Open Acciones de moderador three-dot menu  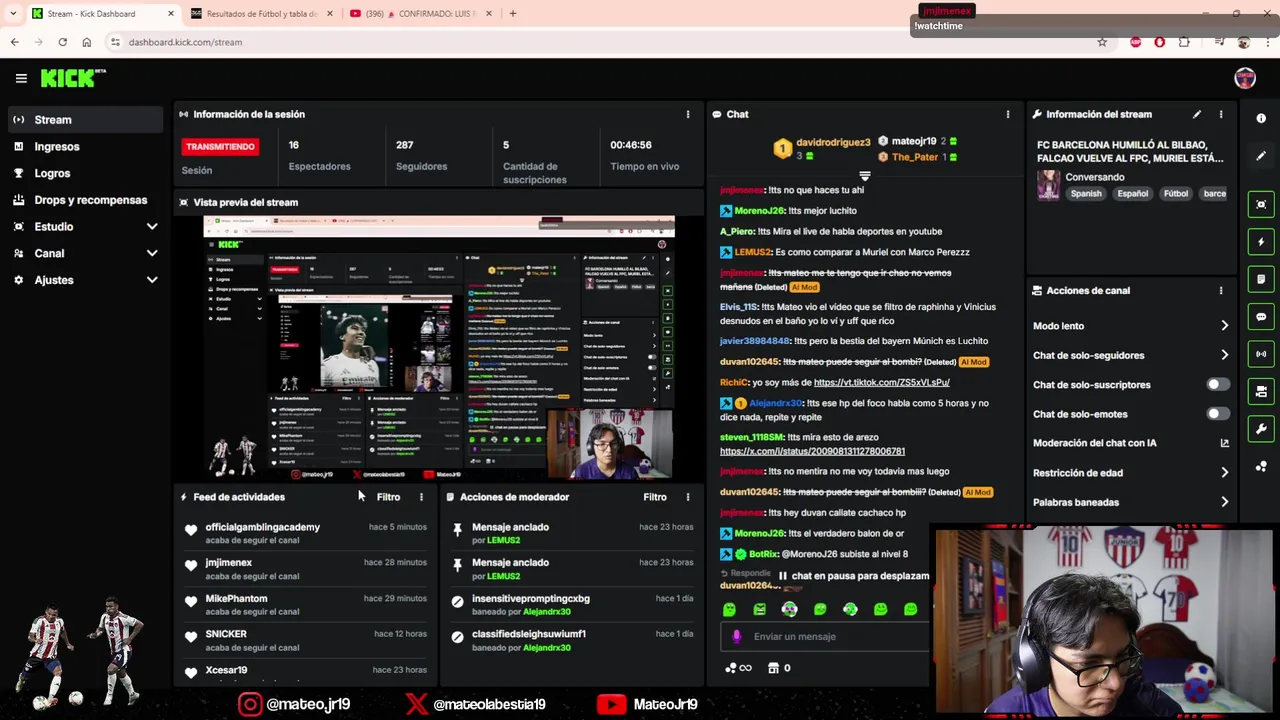click(x=688, y=497)
